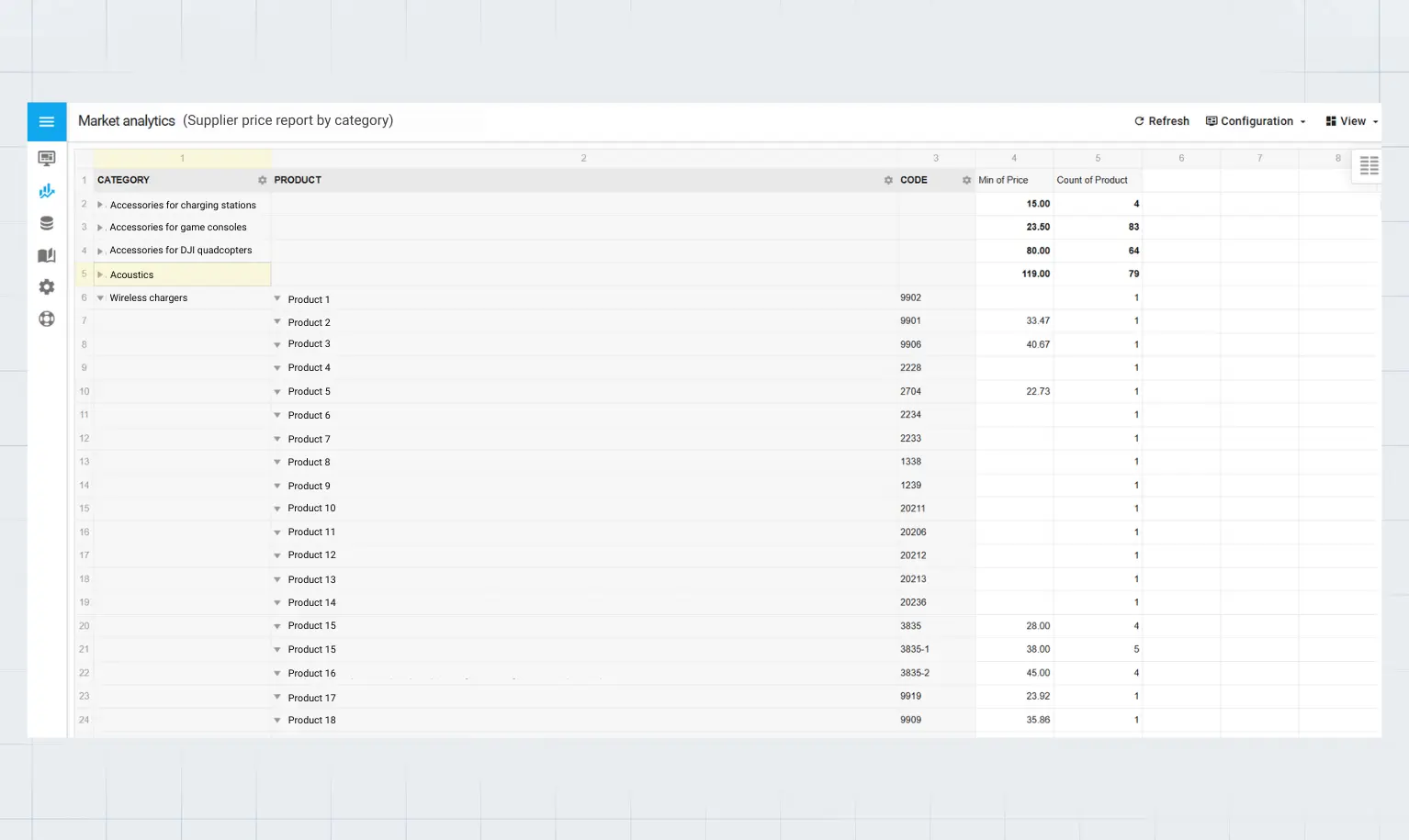Expand Accessories for charging stations category
The image size is (1409, 840).
tap(100, 205)
